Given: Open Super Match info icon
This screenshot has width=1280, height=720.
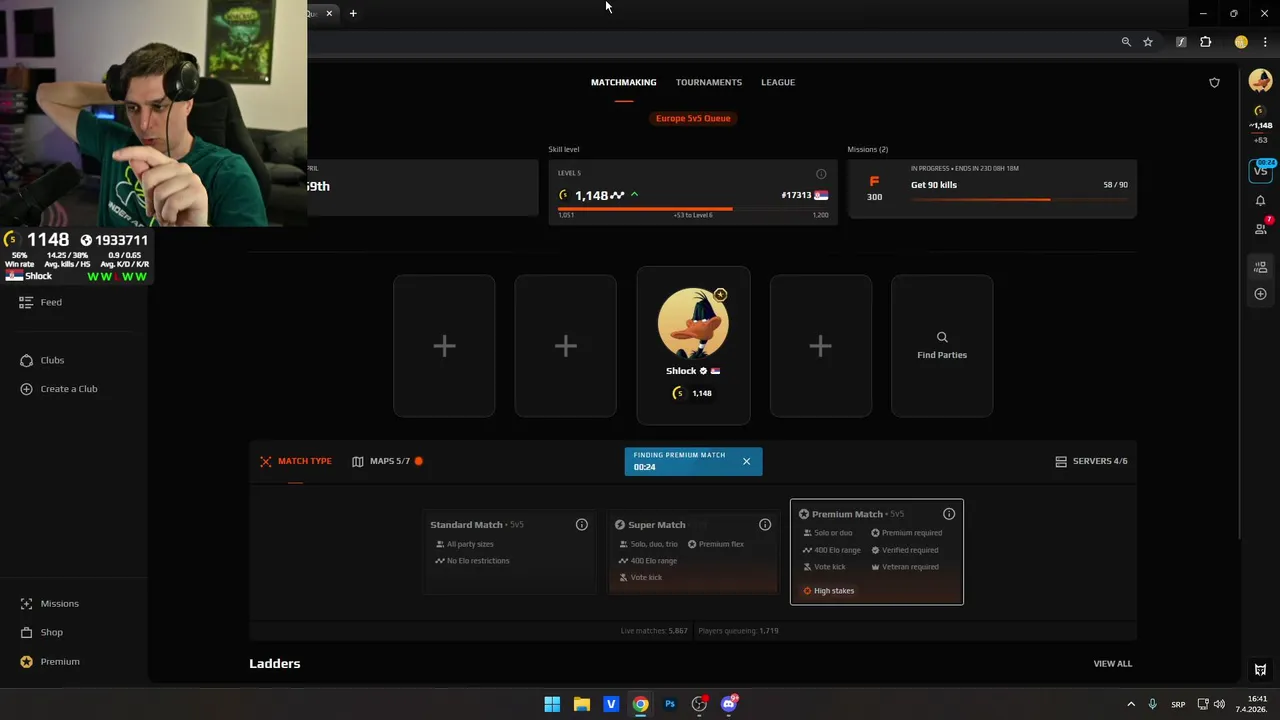Looking at the screenshot, I should tap(765, 525).
